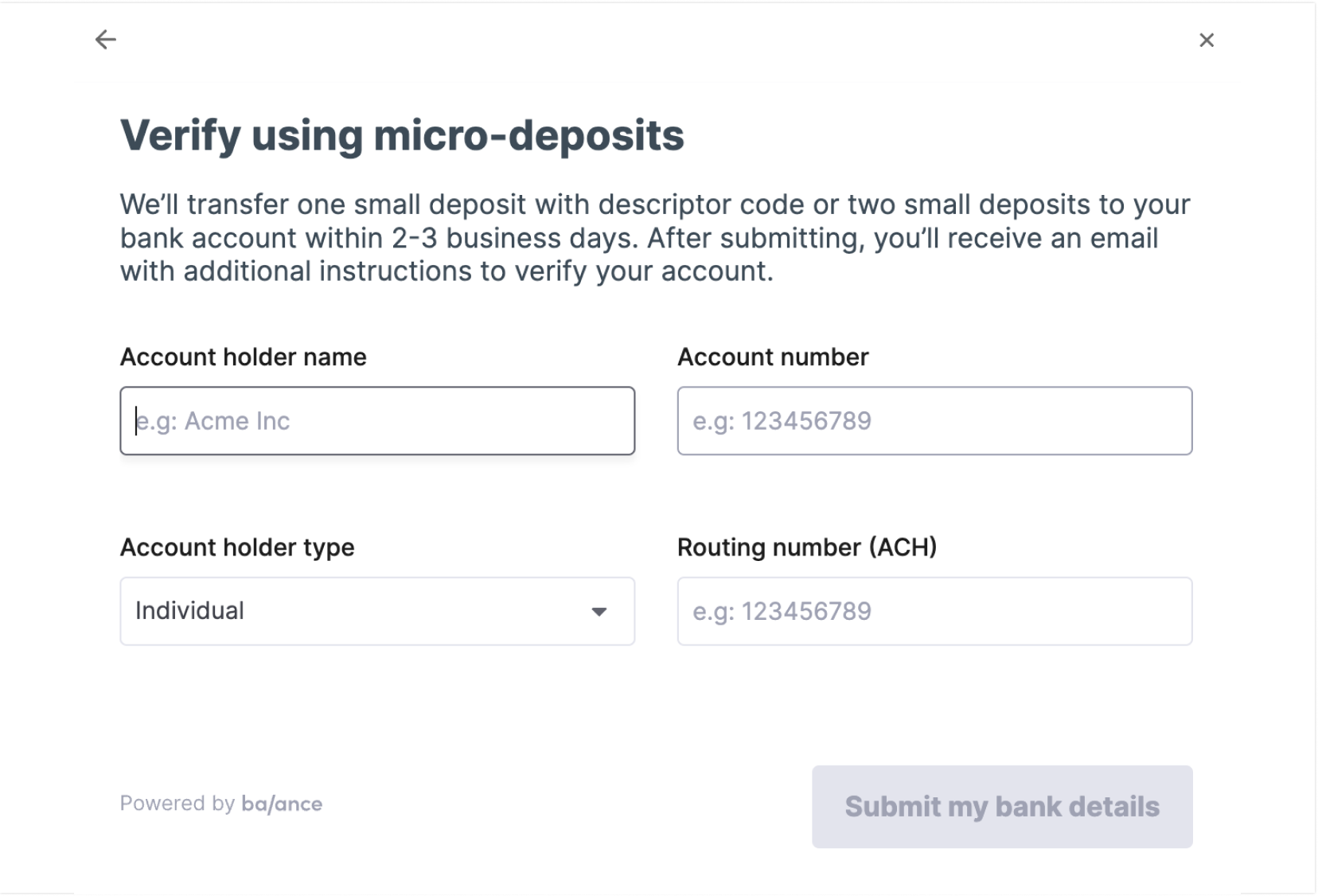Open the dropdown caret beside Individual
The height and width of the screenshot is (896, 1318).
coord(599,612)
